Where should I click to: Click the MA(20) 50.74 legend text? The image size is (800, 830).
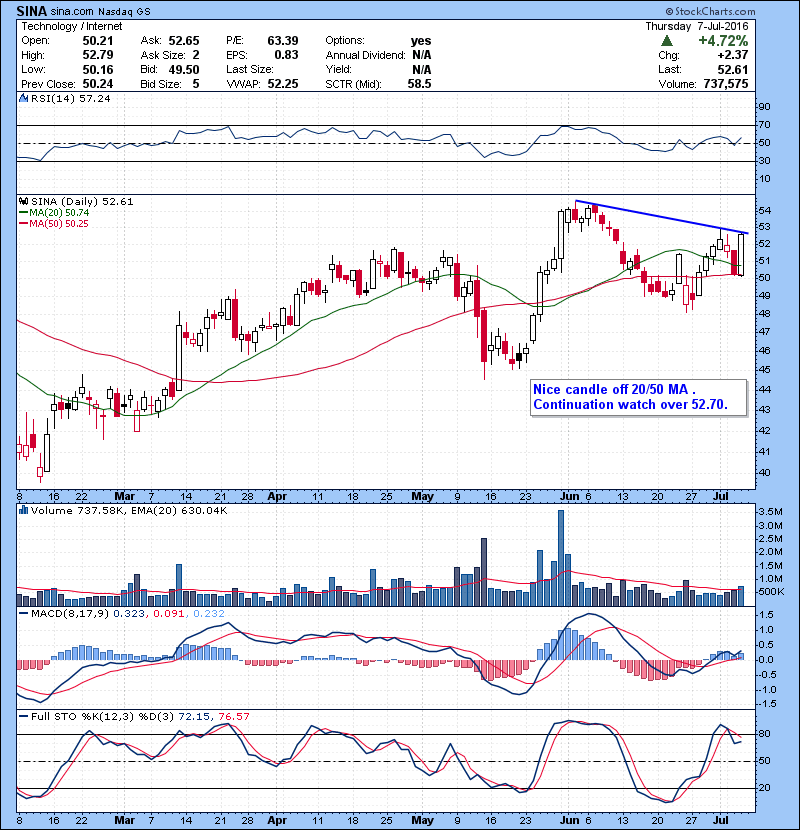(59, 213)
